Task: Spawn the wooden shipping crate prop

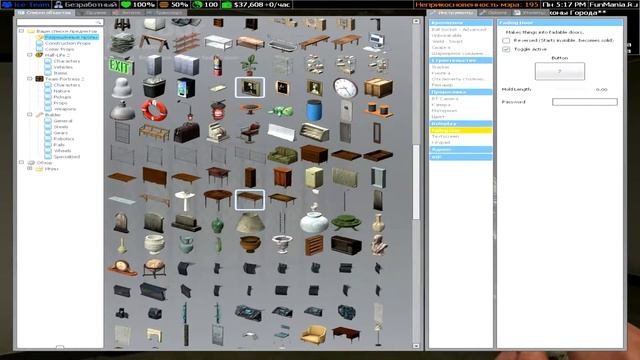Action: (x=378, y=87)
